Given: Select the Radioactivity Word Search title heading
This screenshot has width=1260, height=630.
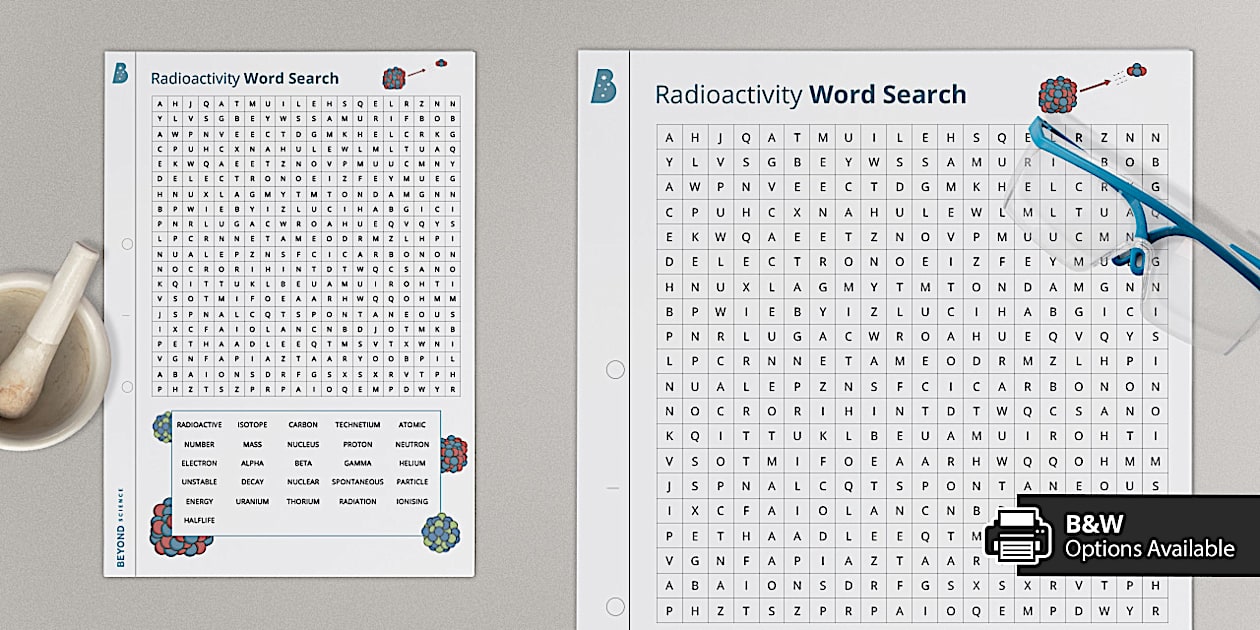Looking at the screenshot, I should click(810, 94).
